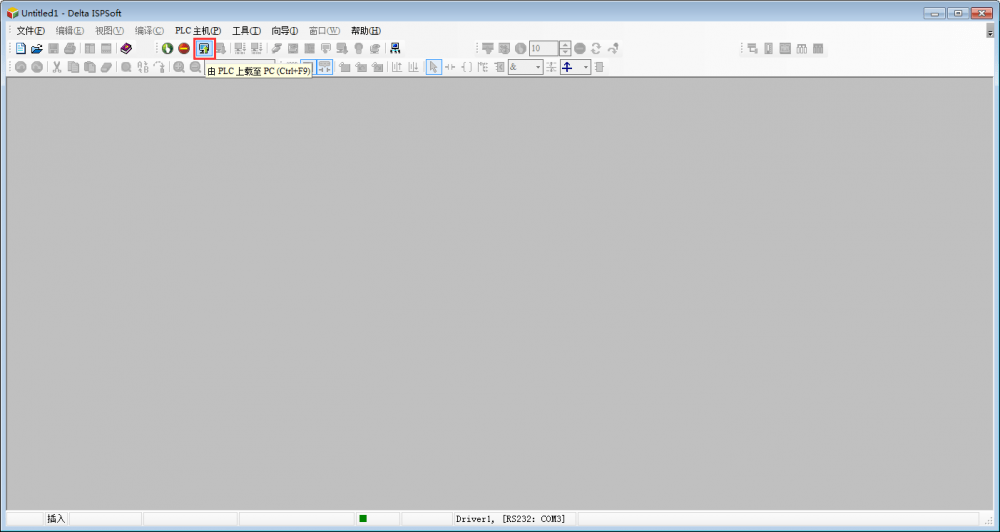Expand the toolbar overflow chevron at far right
1000x532 pixels.
point(990,32)
